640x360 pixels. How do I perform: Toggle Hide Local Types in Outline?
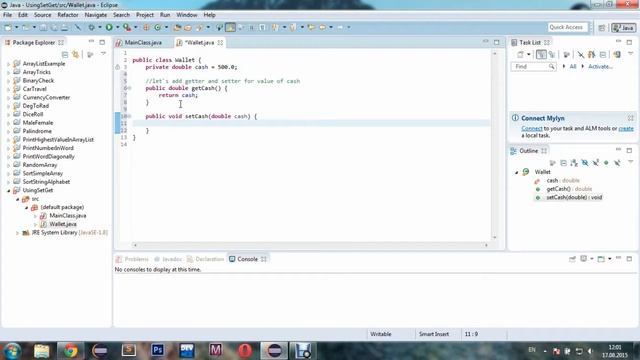[617, 163]
